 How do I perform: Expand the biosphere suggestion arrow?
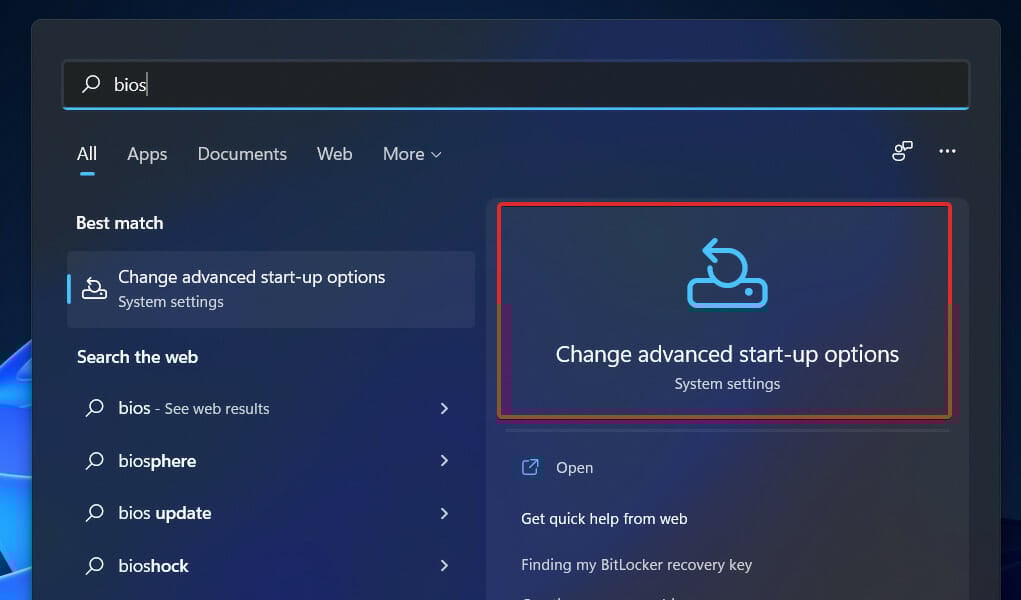coord(444,460)
